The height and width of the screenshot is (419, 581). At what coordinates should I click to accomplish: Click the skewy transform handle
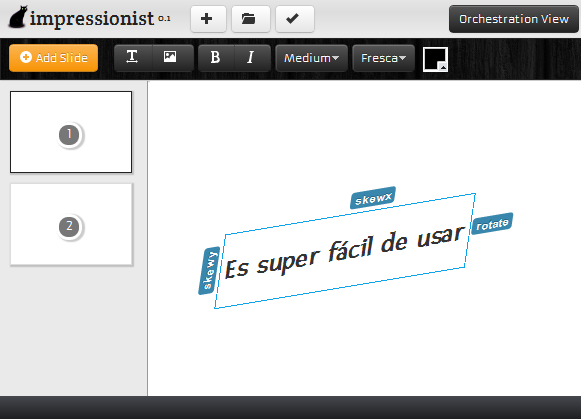click(x=209, y=270)
